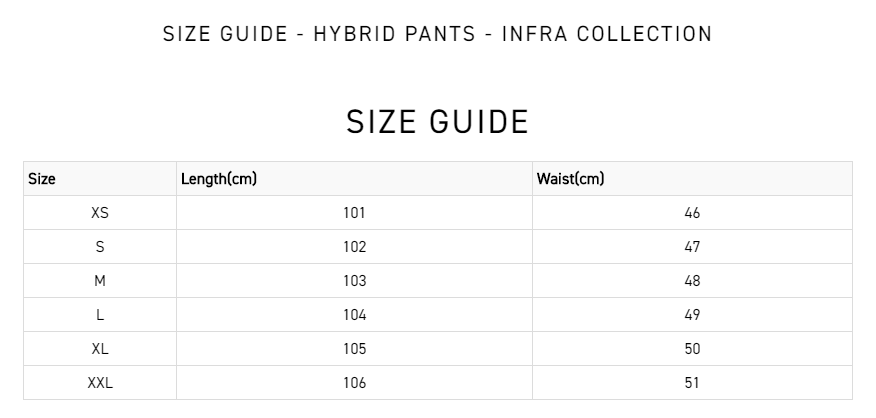Click length value 104
Image resolution: width=876 pixels, height=418 pixels.
[354, 315]
